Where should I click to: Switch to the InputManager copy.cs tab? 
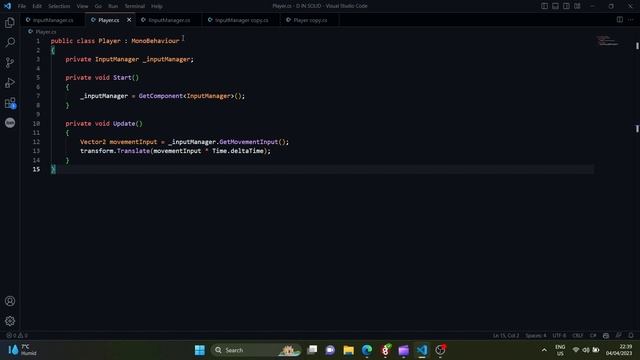241,20
